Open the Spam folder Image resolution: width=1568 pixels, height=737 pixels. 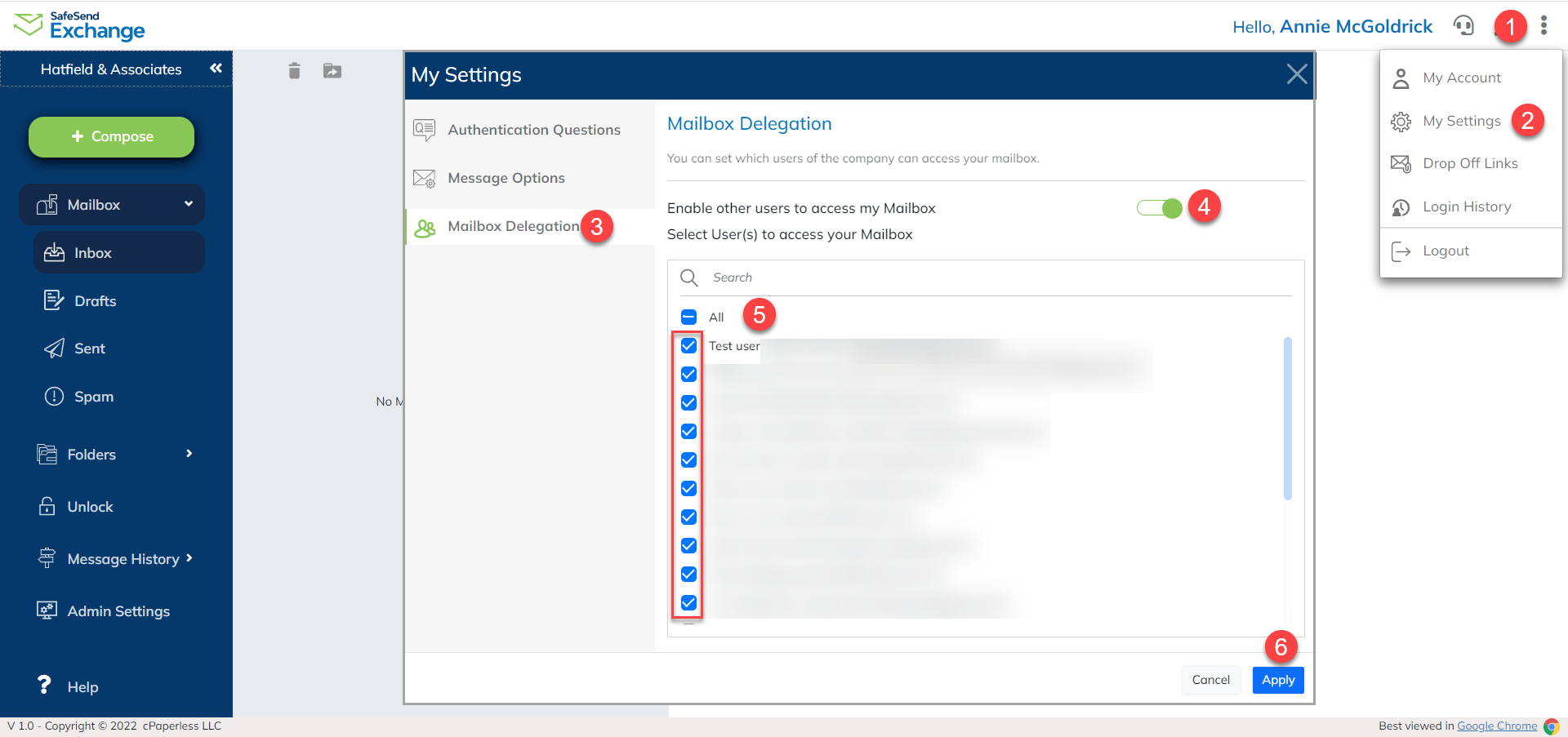coord(93,396)
